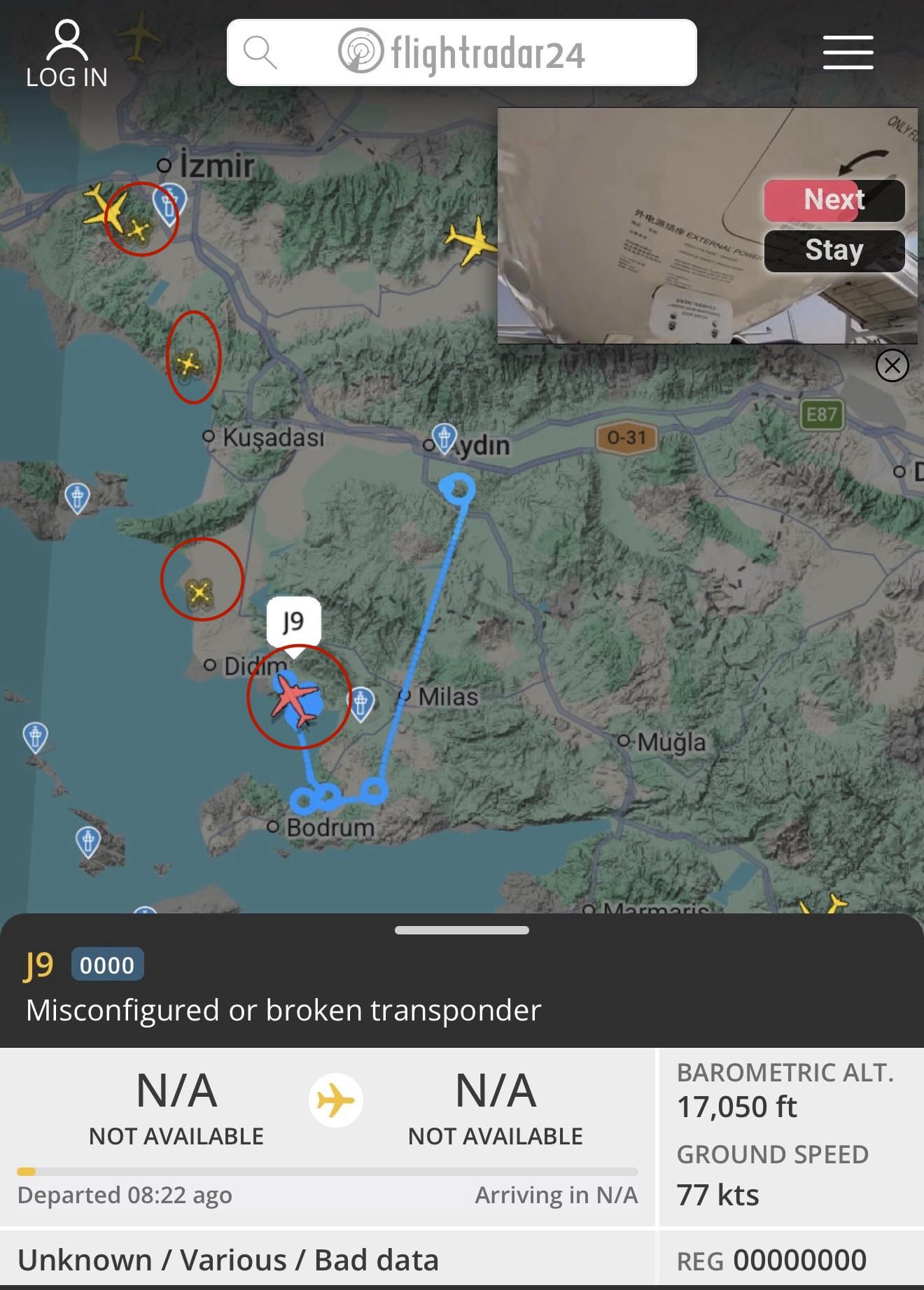Select yellow aircraft north of Kuşadası
Screen dimensions: 924x1290
188,363
